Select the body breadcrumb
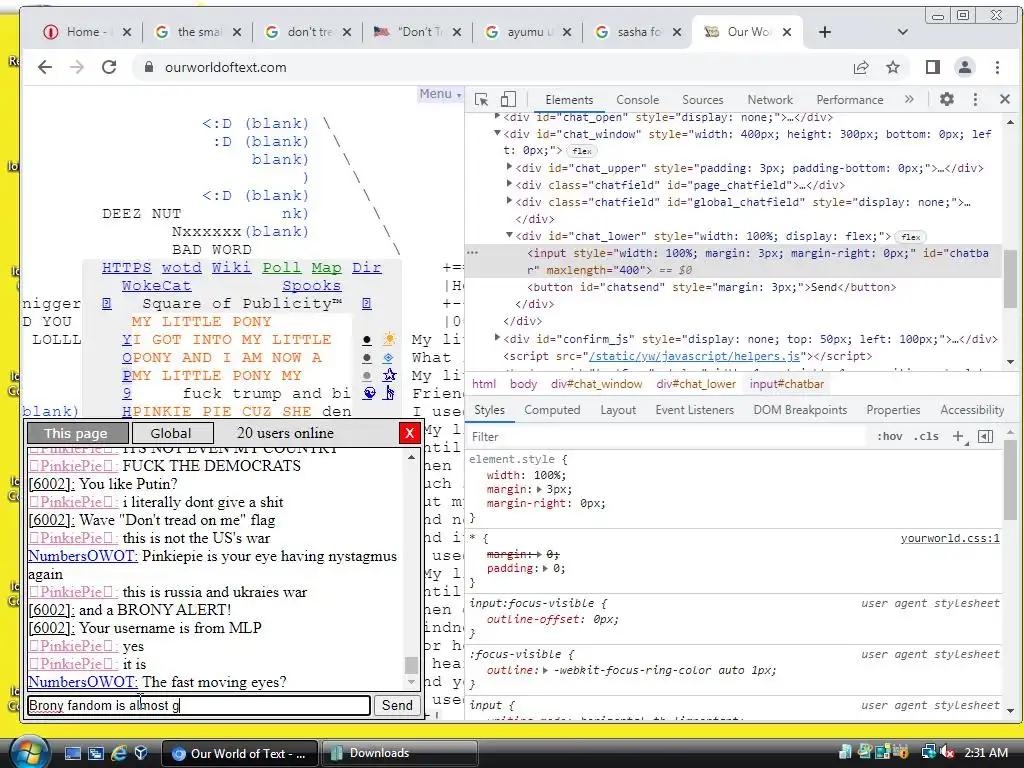This screenshot has height=768, width=1024. pyautogui.click(x=523, y=384)
